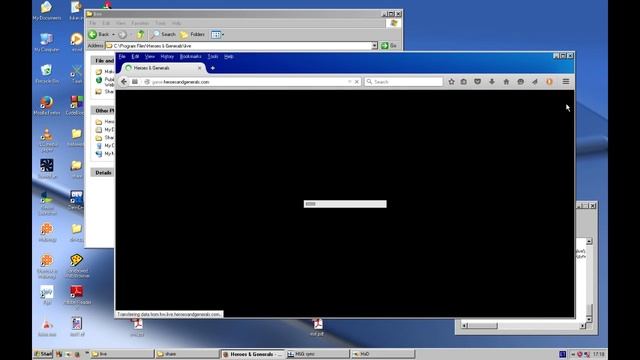Open Adobe Reader desktop shortcut
Screen dimensions: 640x360
(77, 295)
